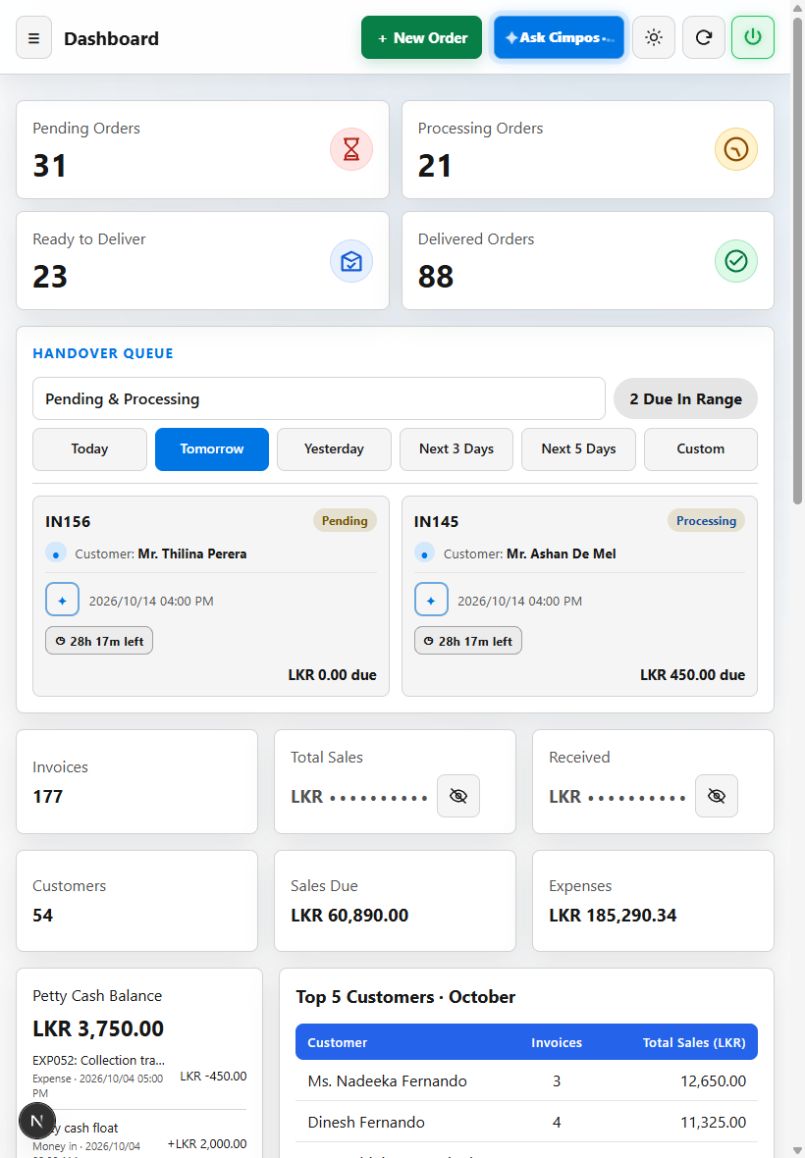The image size is (805, 1158).
Task: Select the Next 3 Days tab
Action: pyautogui.click(x=456, y=449)
